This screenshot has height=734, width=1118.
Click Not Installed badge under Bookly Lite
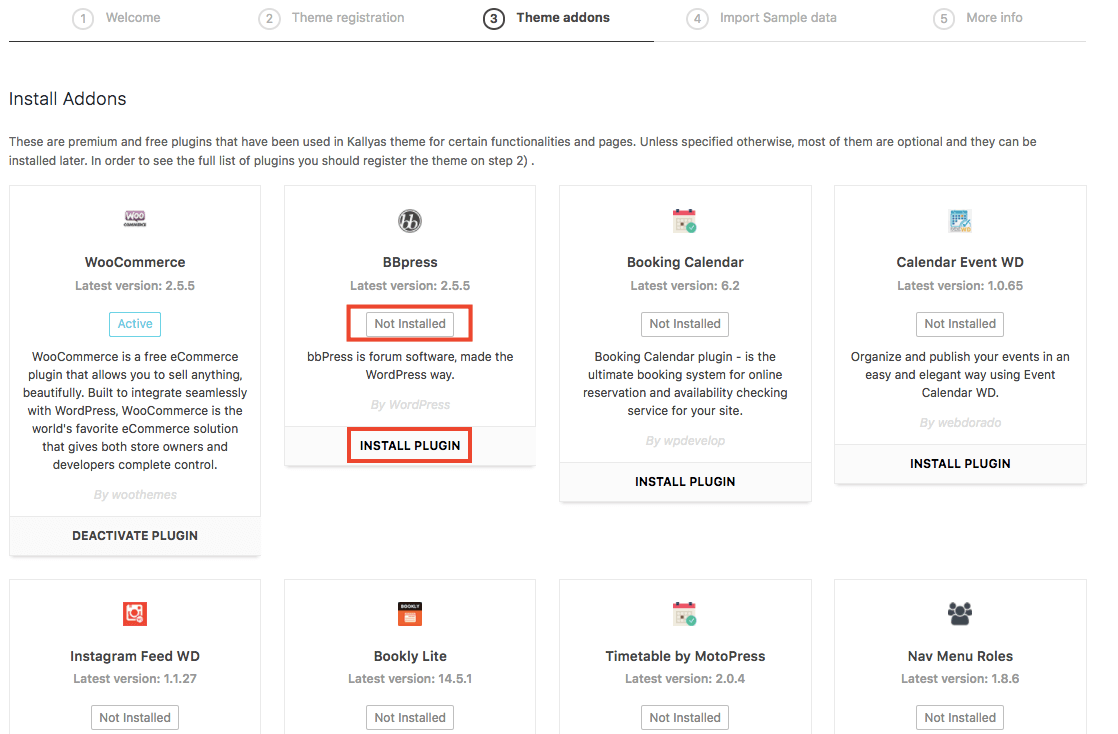pyautogui.click(x=410, y=718)
